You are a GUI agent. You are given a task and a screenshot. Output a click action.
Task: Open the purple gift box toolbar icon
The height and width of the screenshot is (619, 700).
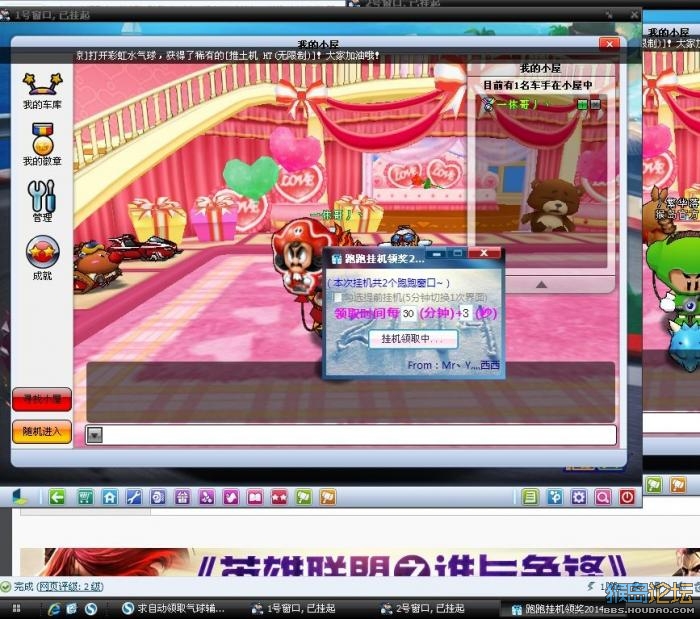pyautogui.click(x=182, y=497)
